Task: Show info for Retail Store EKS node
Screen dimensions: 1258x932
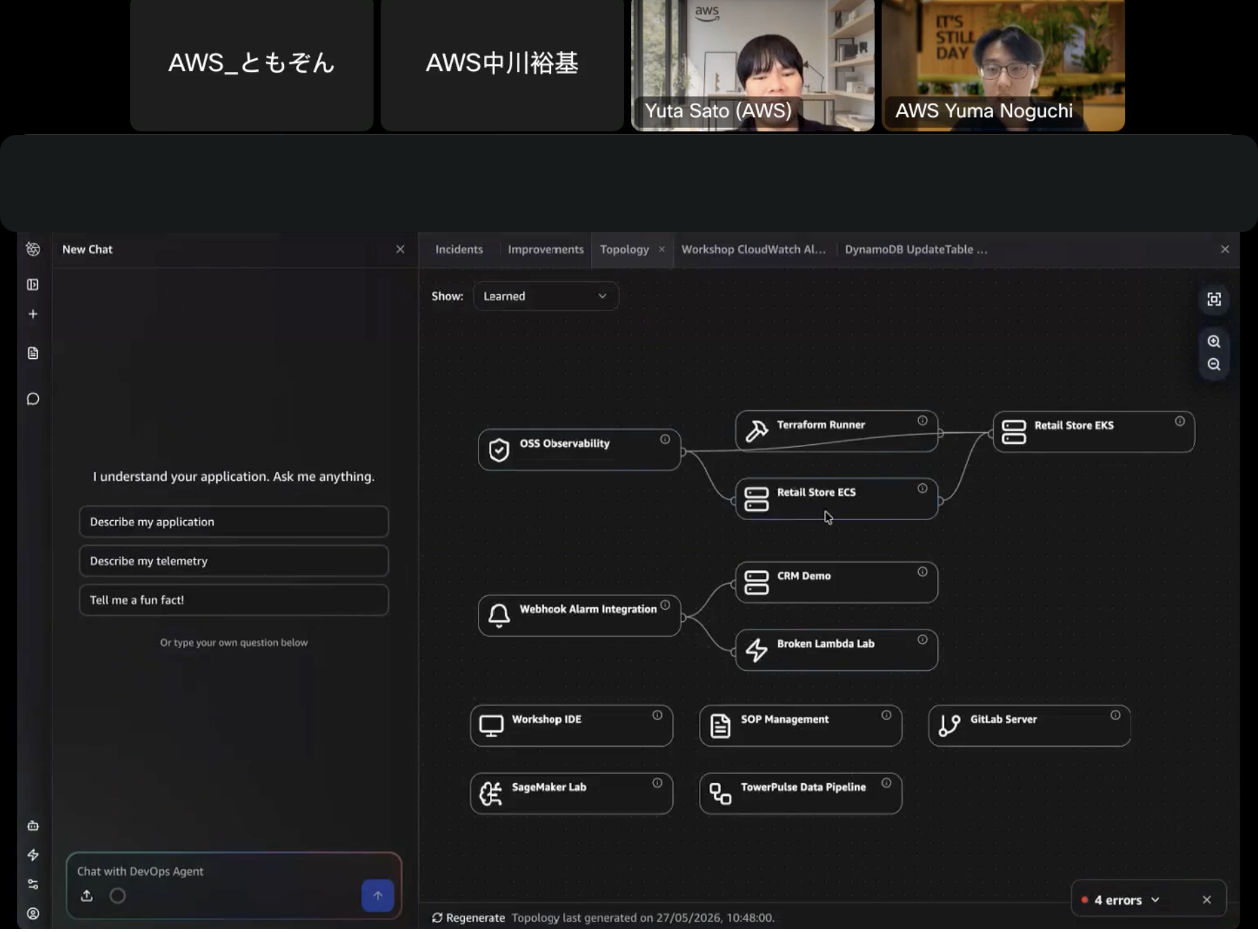Action: coord(1180,421)
